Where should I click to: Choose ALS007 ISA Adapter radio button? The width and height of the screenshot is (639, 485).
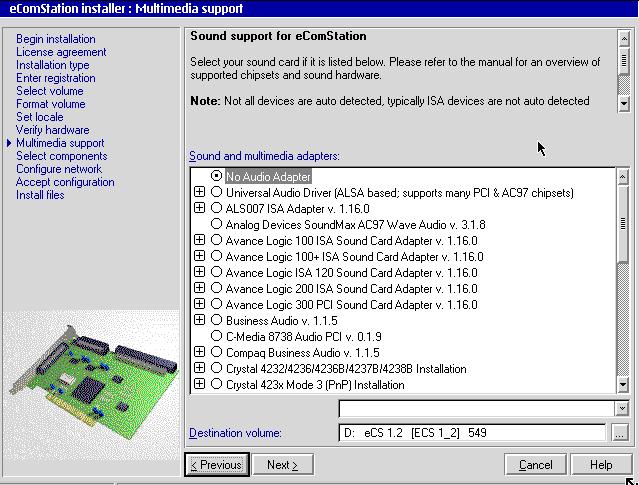(x=216, y=208)
